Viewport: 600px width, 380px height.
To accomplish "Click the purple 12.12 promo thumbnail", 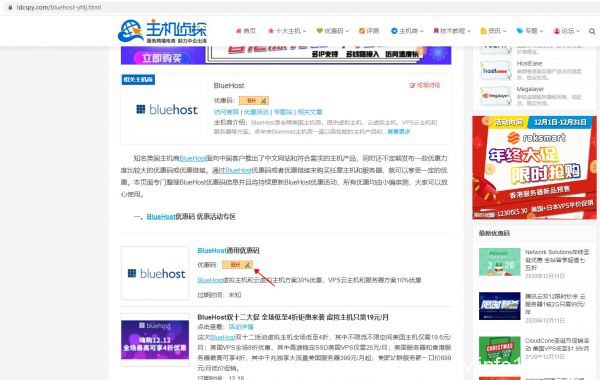I will point(155,340).
